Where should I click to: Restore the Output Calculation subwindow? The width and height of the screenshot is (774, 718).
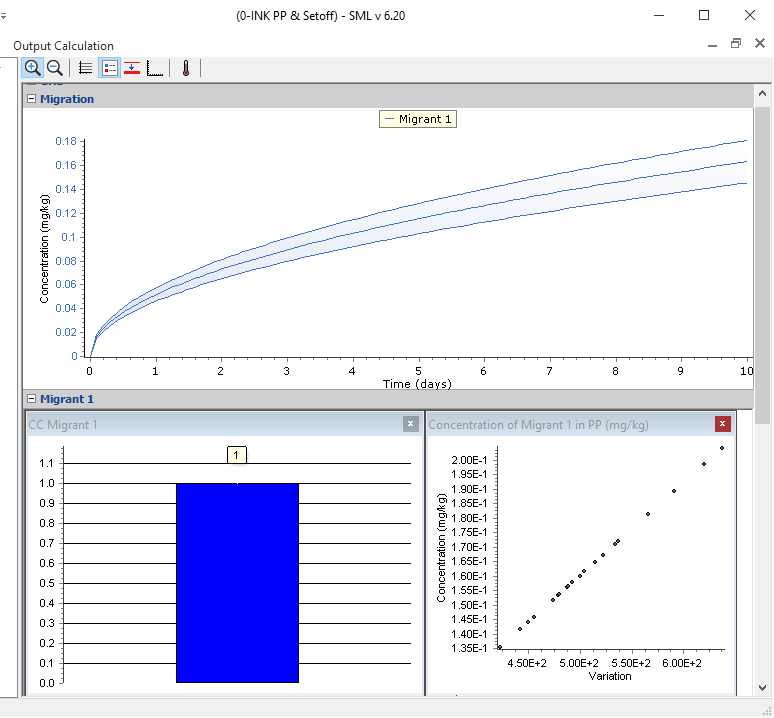point(736,44)
